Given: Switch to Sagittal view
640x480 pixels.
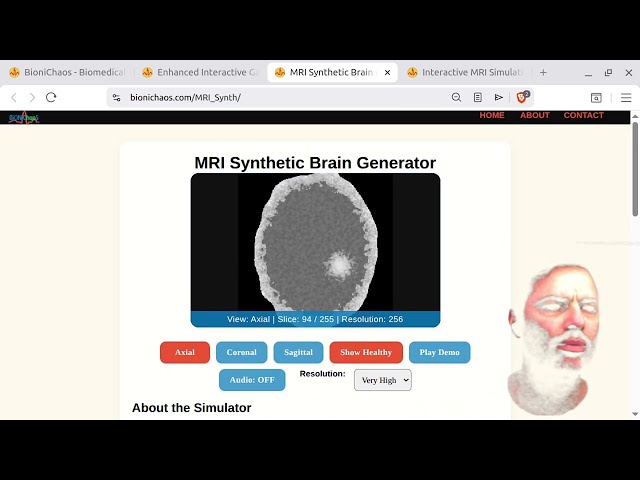Looking at the screenshot, I should click(x=298, y=352).
